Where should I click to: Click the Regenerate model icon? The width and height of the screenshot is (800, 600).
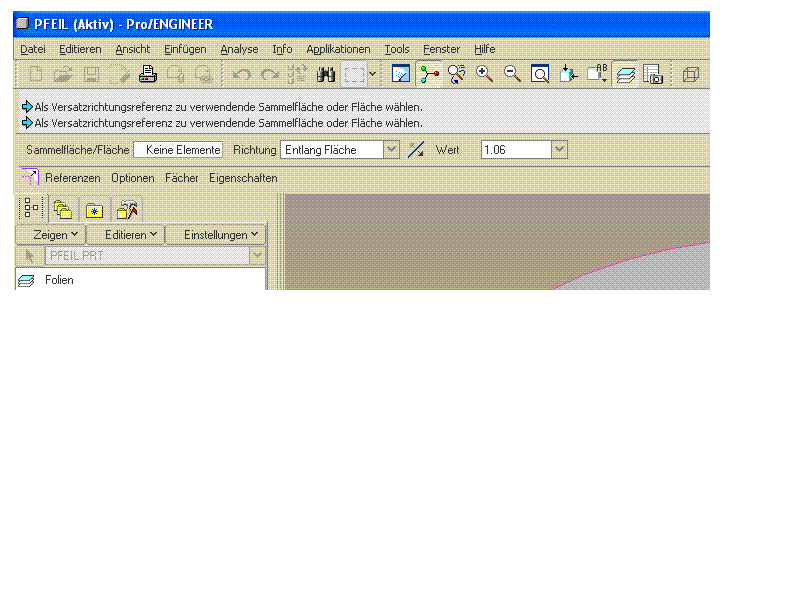(297, 74)
